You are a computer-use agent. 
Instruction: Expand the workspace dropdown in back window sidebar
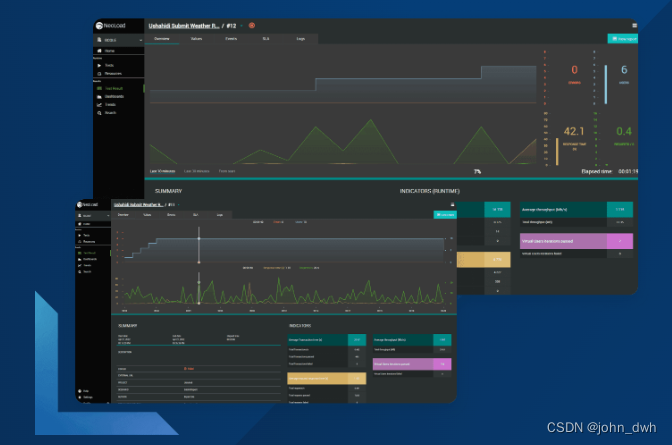click(141, 40)
